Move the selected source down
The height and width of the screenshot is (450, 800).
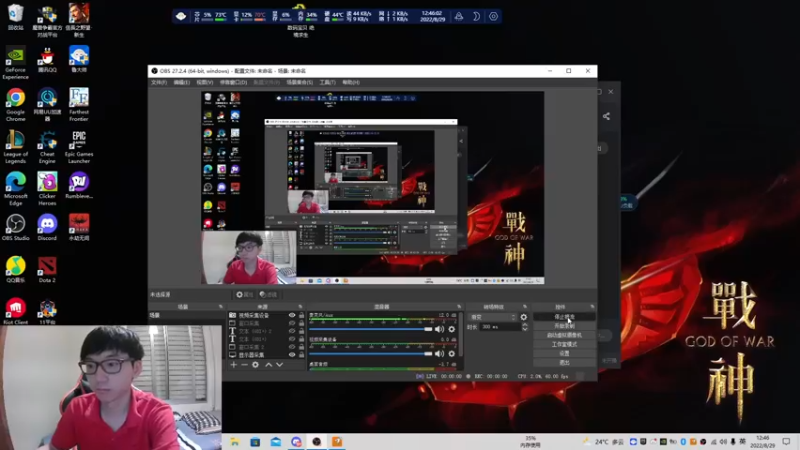coord(280,365)
